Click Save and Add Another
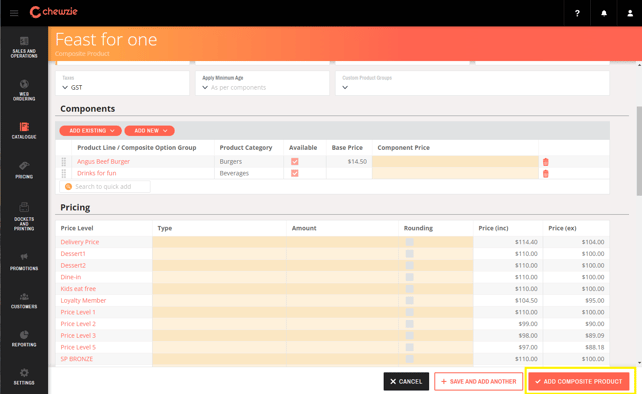 point(479,381)
